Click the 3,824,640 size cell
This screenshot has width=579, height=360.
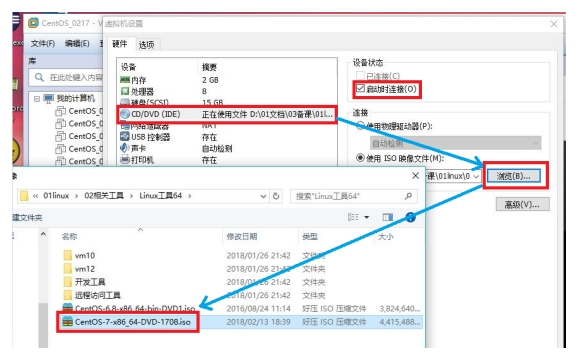[x=400, y=309]
